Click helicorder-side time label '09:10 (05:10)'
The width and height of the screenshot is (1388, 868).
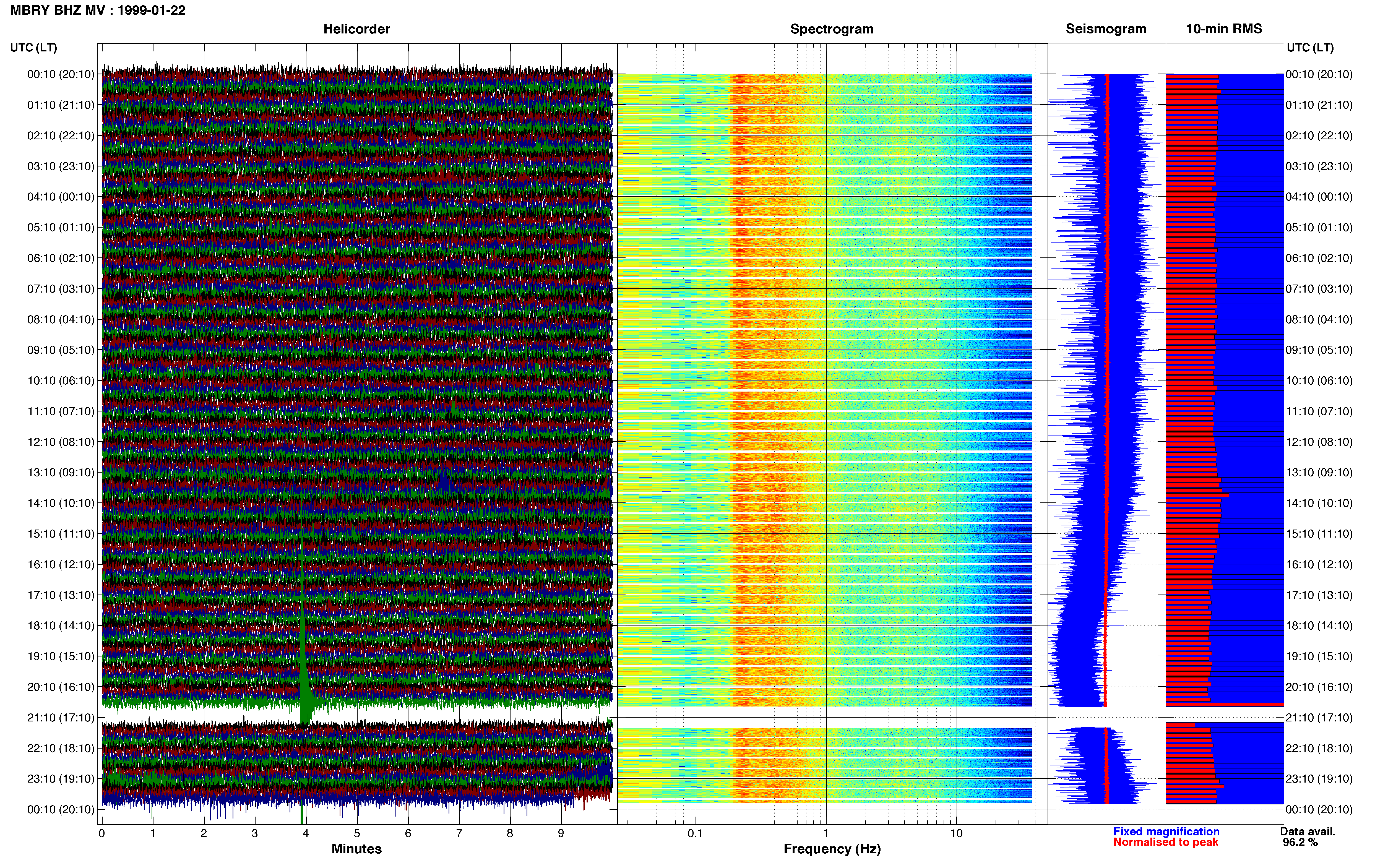point(61,350)
